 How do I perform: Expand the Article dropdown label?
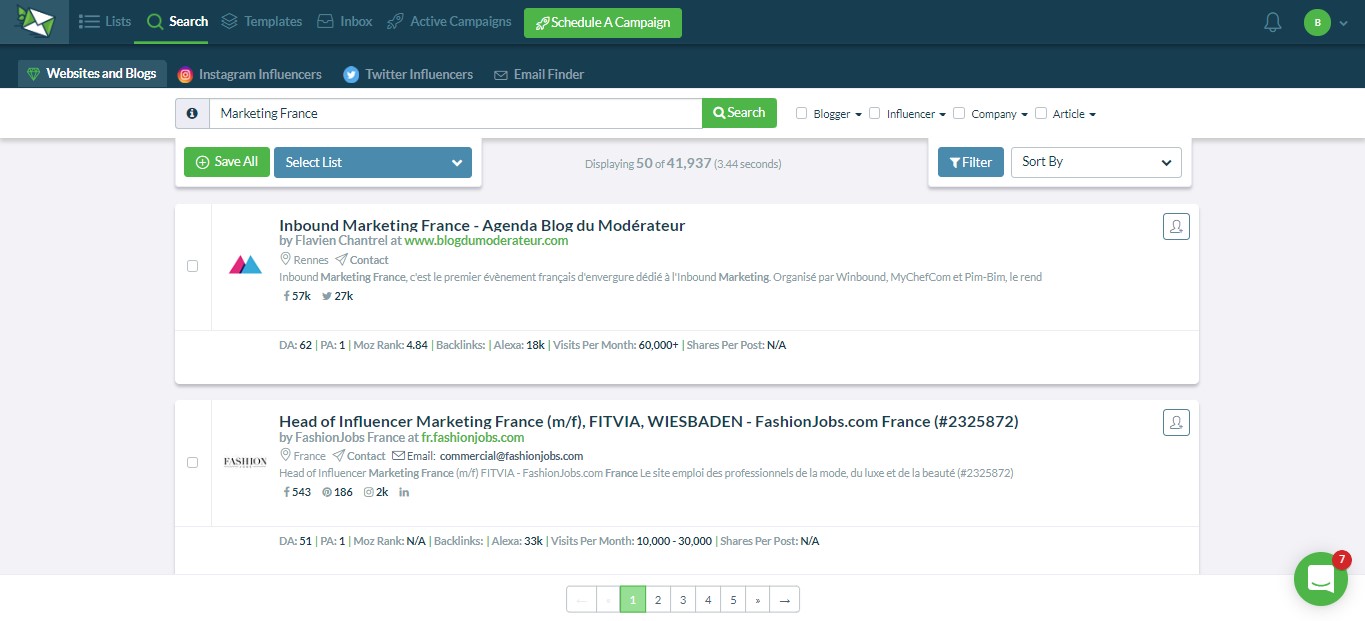click(x=1074, y=114)
